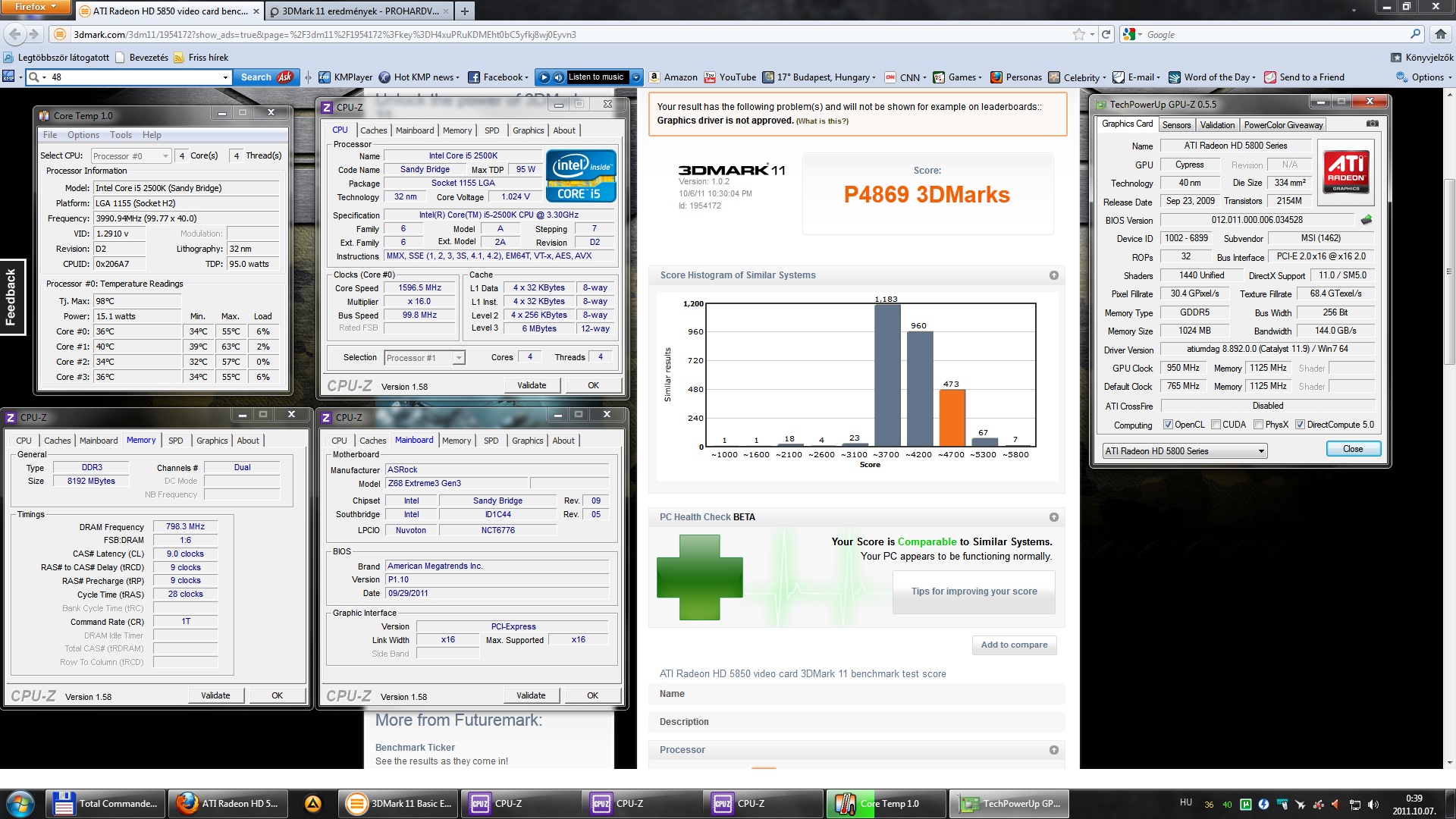Click the BIOS save chip icon
The width and height of the screenshot is (1456, 819).
[1367, 220]
